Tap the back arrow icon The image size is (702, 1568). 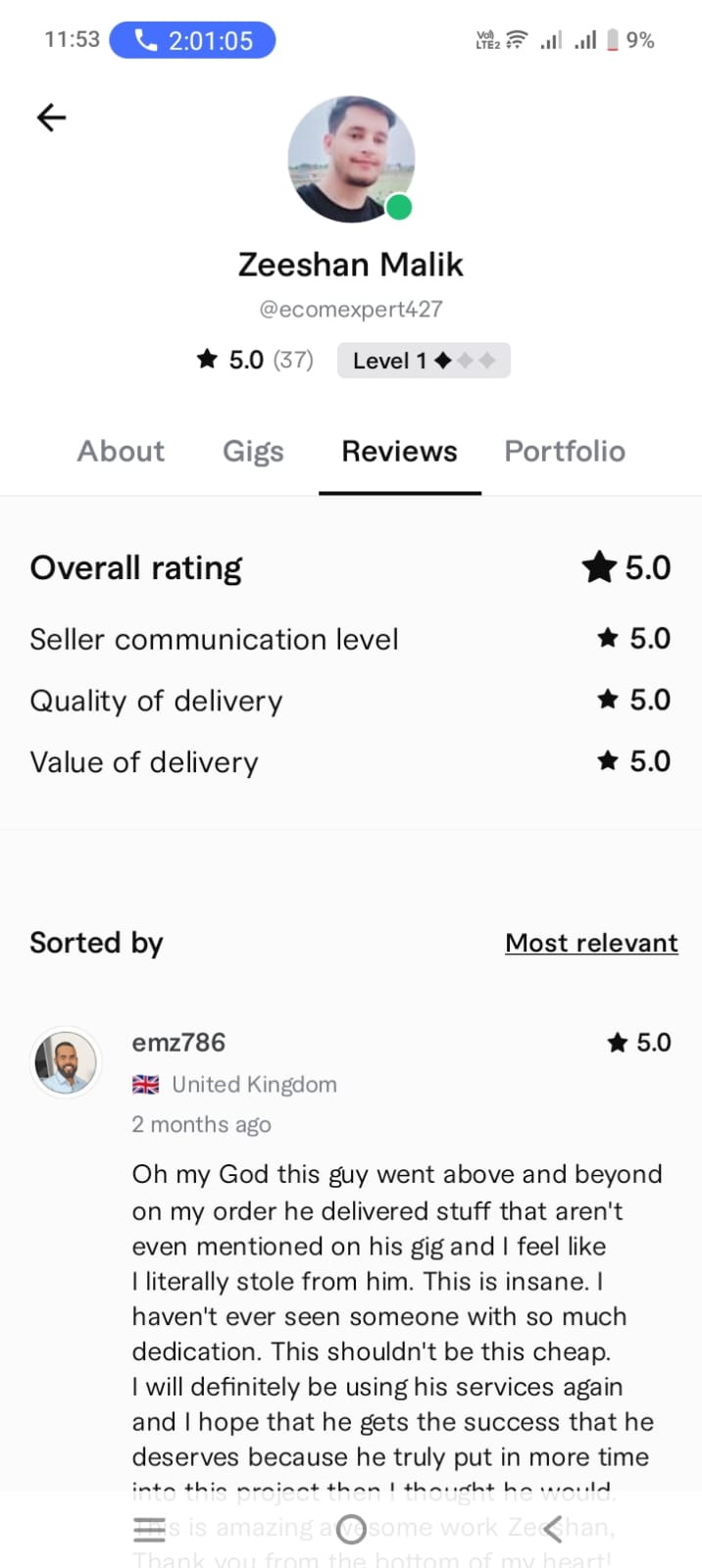tap(51, 118)
